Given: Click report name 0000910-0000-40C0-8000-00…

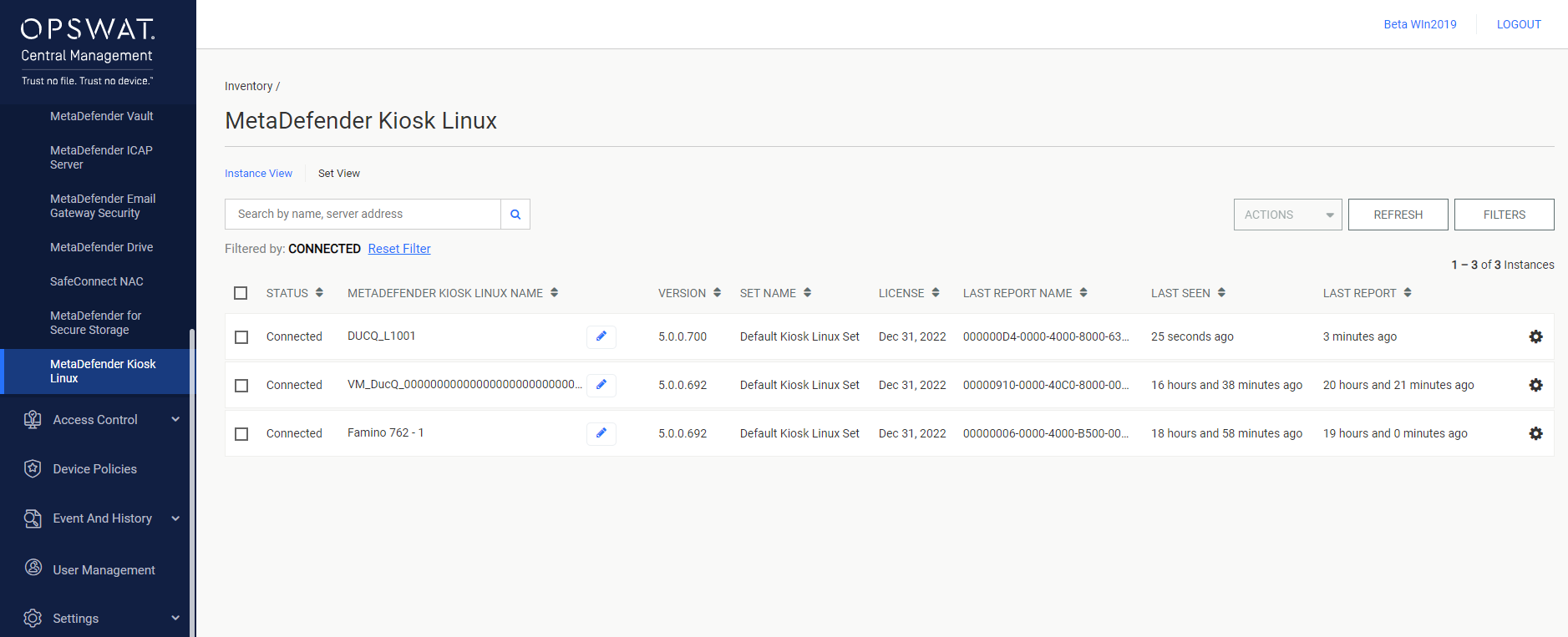Looking at the screenshot, I should click(x=1046, y=385).
